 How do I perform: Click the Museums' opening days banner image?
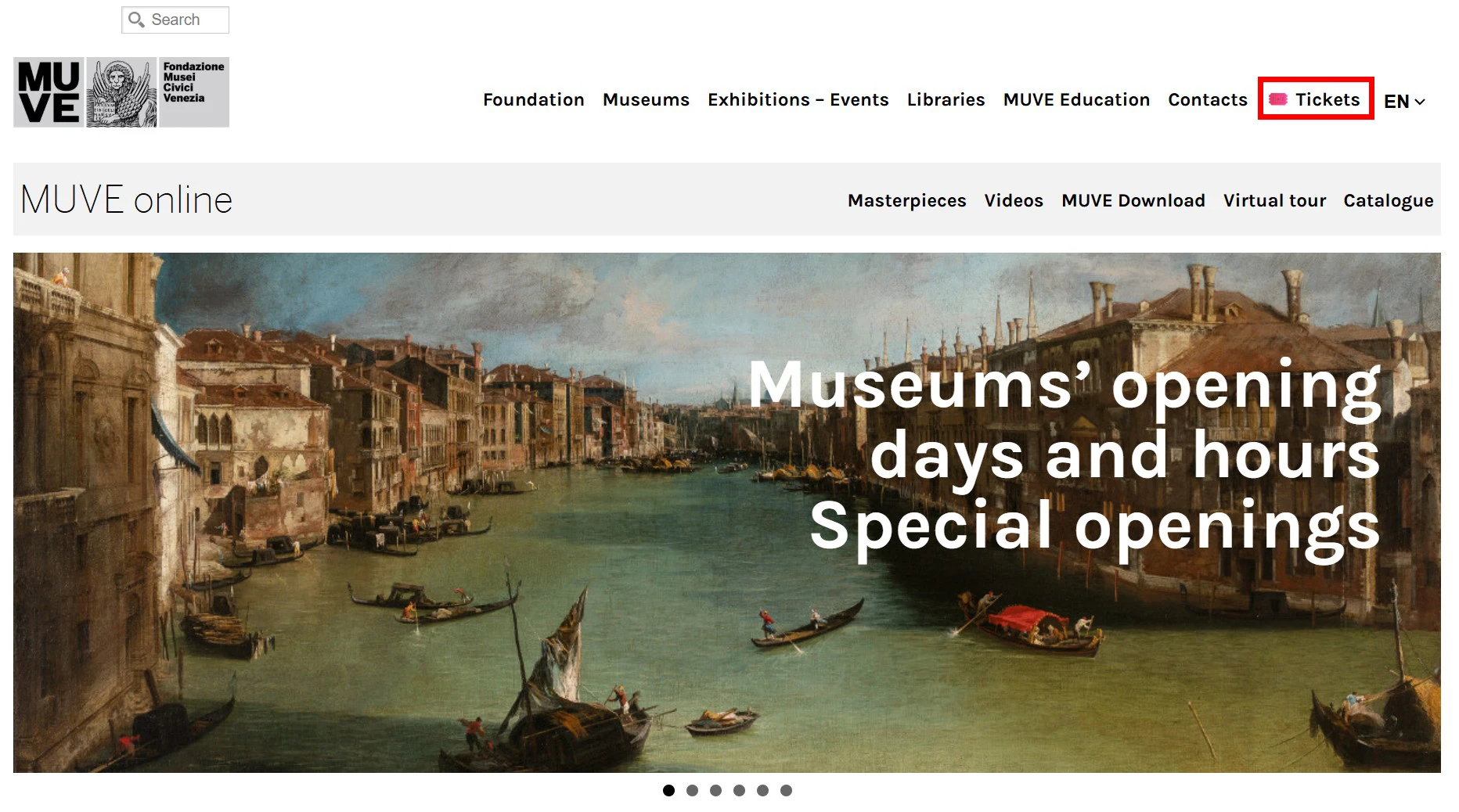coord(726,512)
